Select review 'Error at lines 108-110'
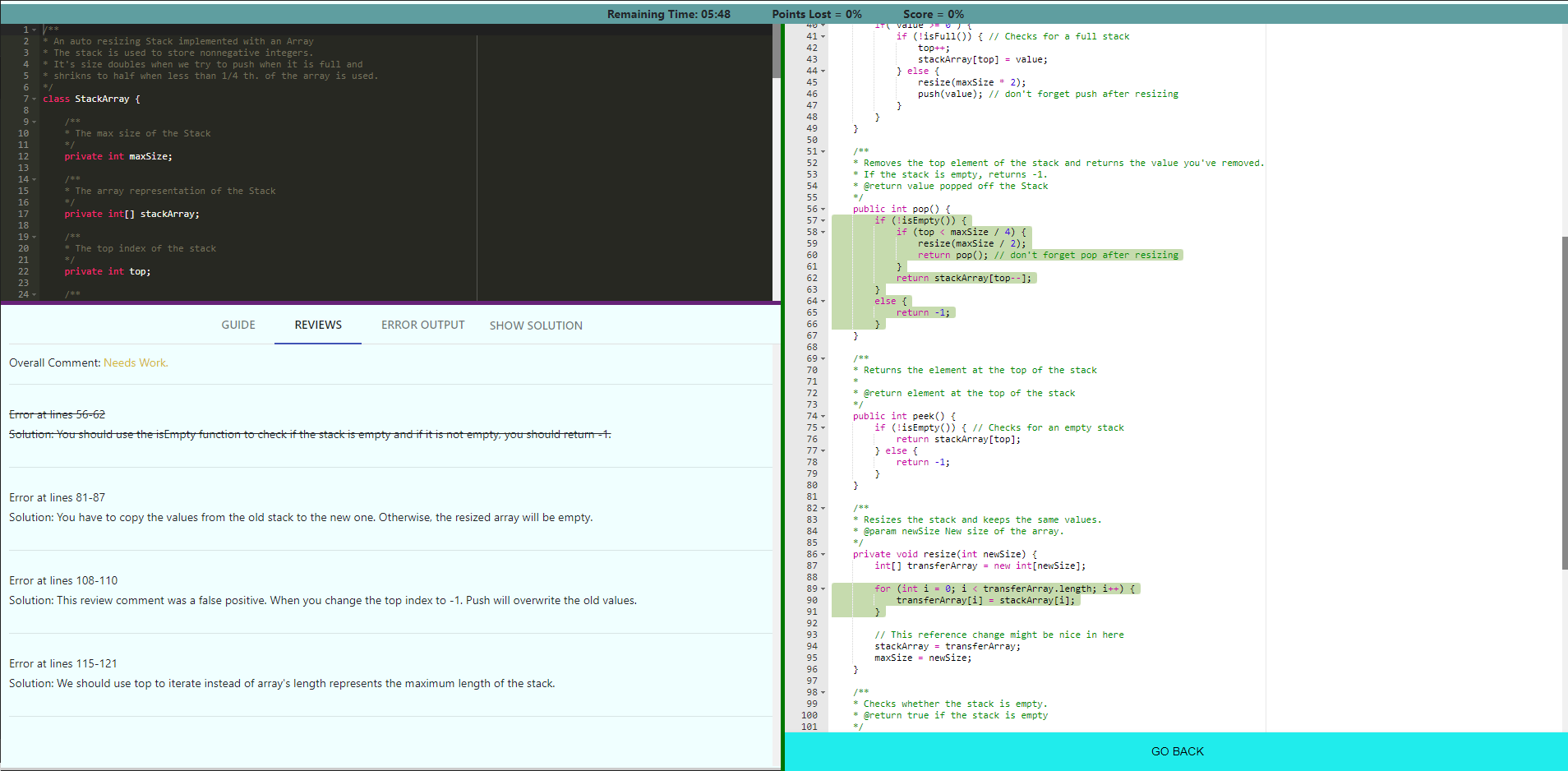Viewport: 1568px width, 771px height. [x=63, y=580]
